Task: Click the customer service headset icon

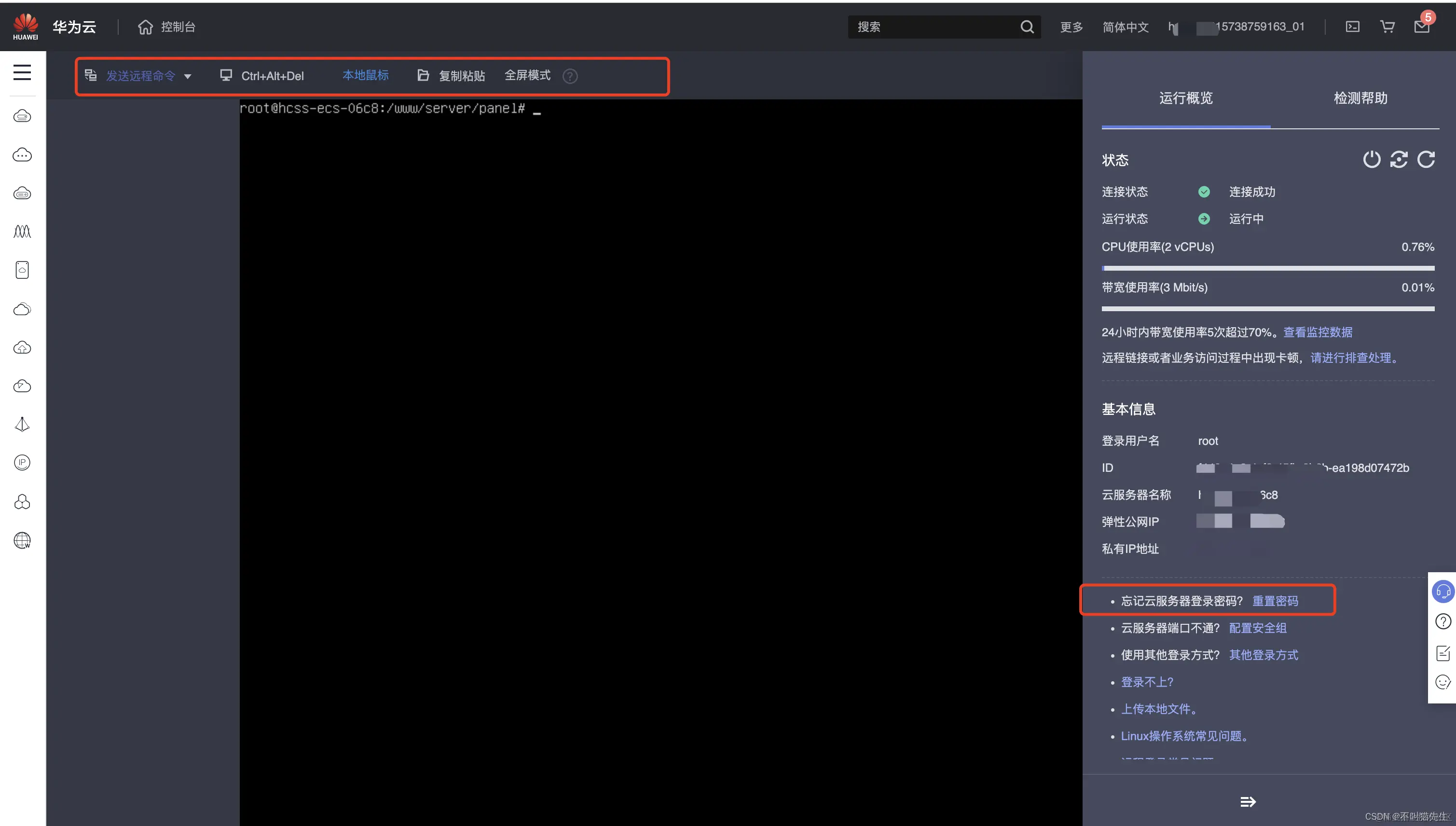Action: click(1442, 591)
